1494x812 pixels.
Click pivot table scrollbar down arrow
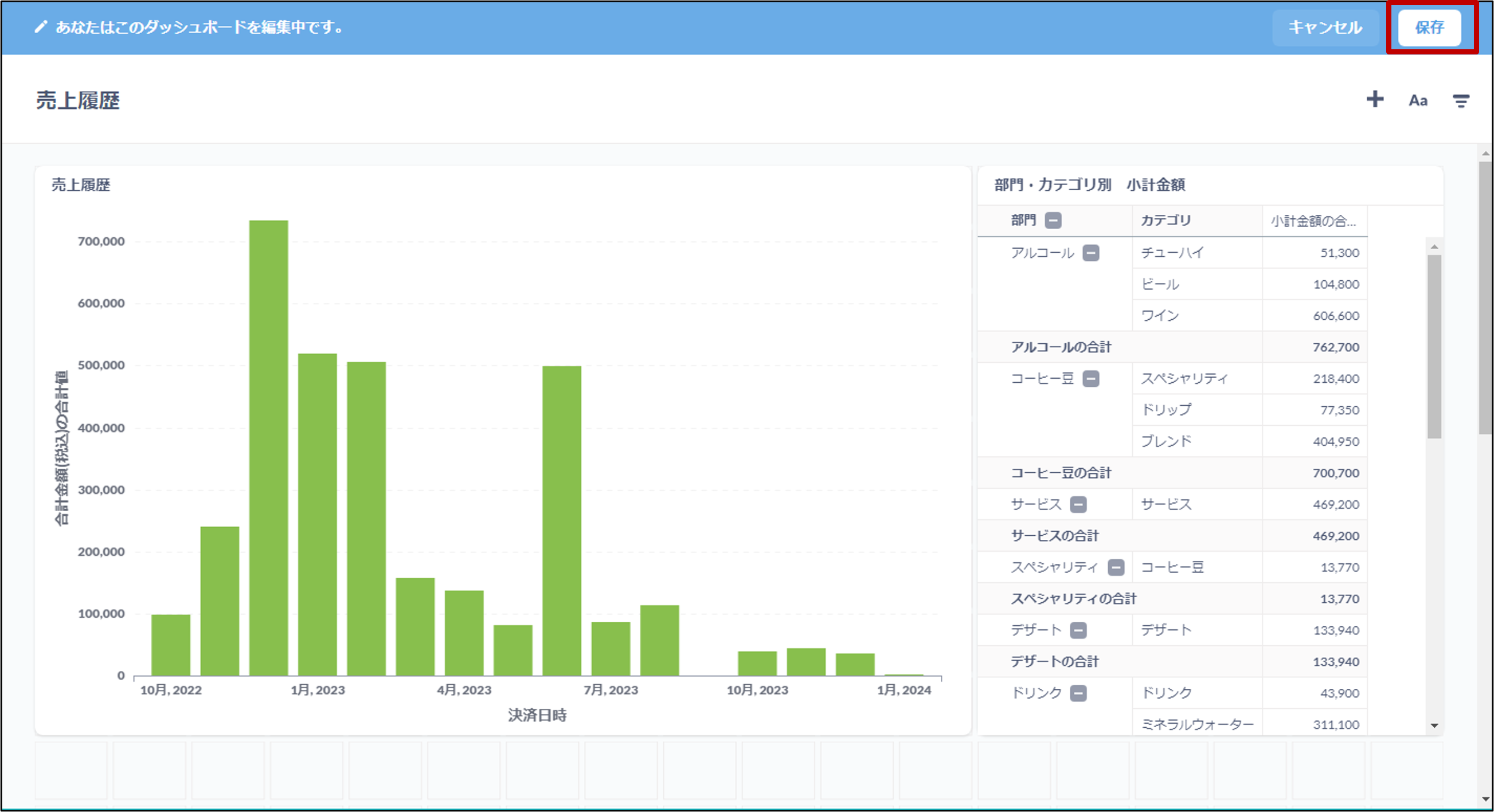click(1434, 725)
